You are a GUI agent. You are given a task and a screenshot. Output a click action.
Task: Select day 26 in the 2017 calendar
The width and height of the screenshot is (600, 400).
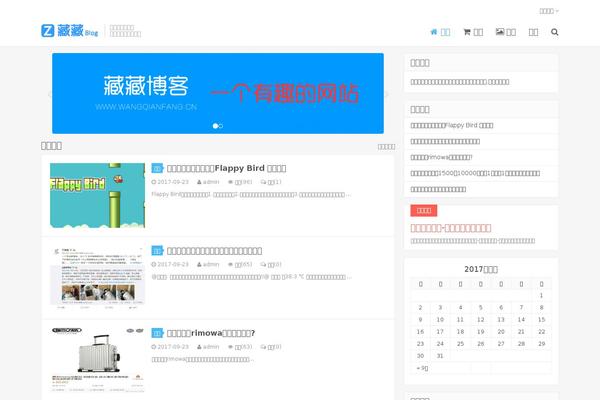click(481, 344)
